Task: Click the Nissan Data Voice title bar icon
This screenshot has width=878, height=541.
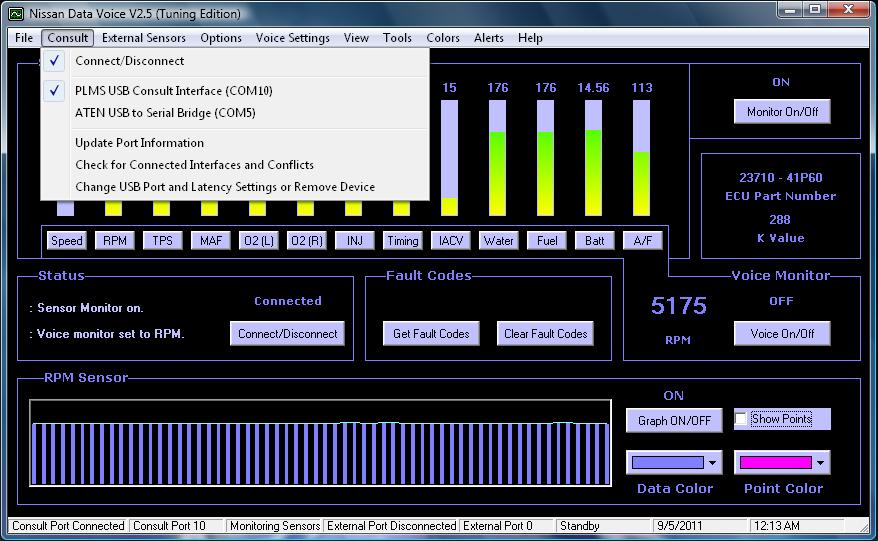Action: (x=16, y=13)
